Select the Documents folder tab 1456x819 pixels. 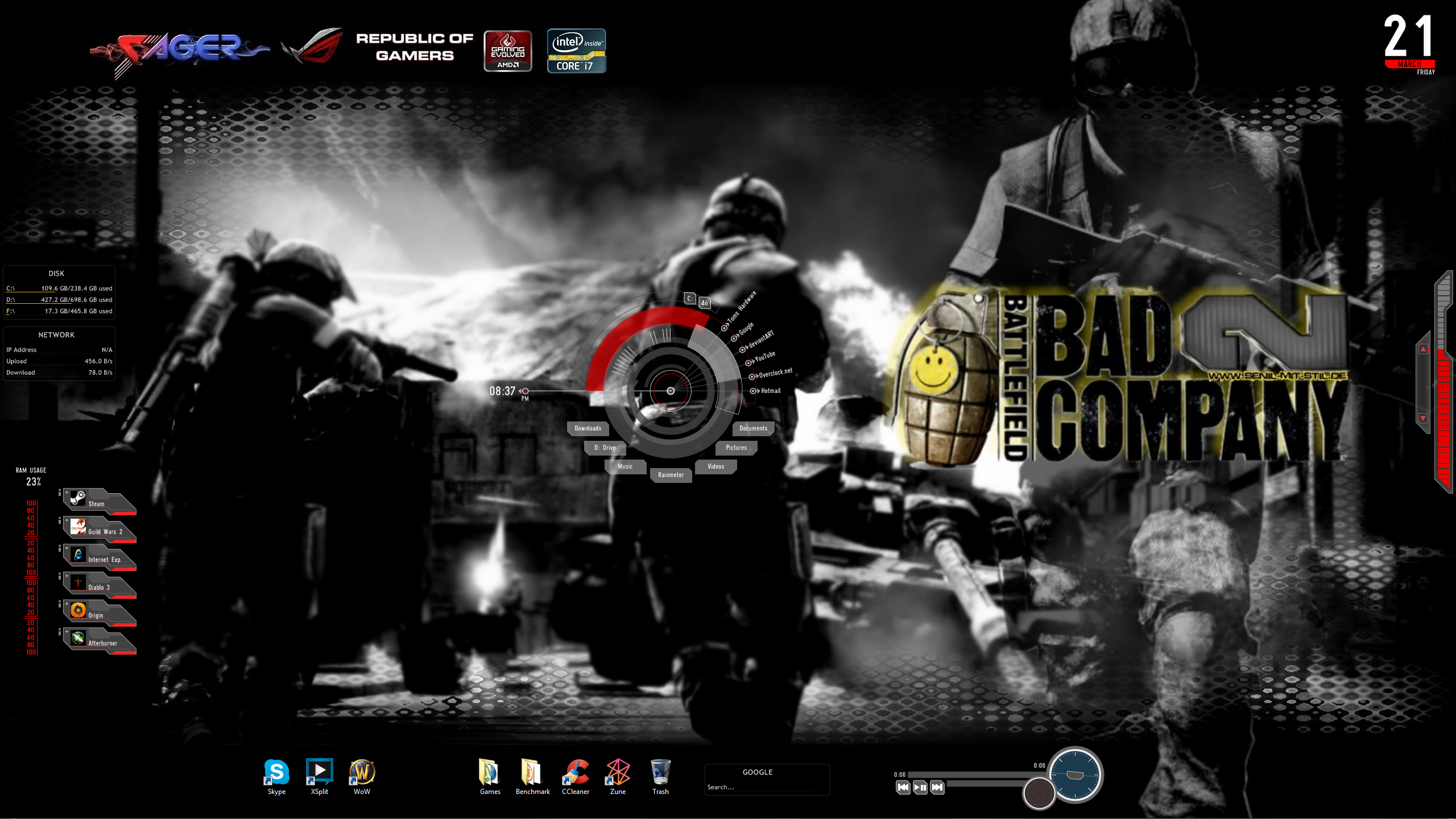[x=753, y=428]
